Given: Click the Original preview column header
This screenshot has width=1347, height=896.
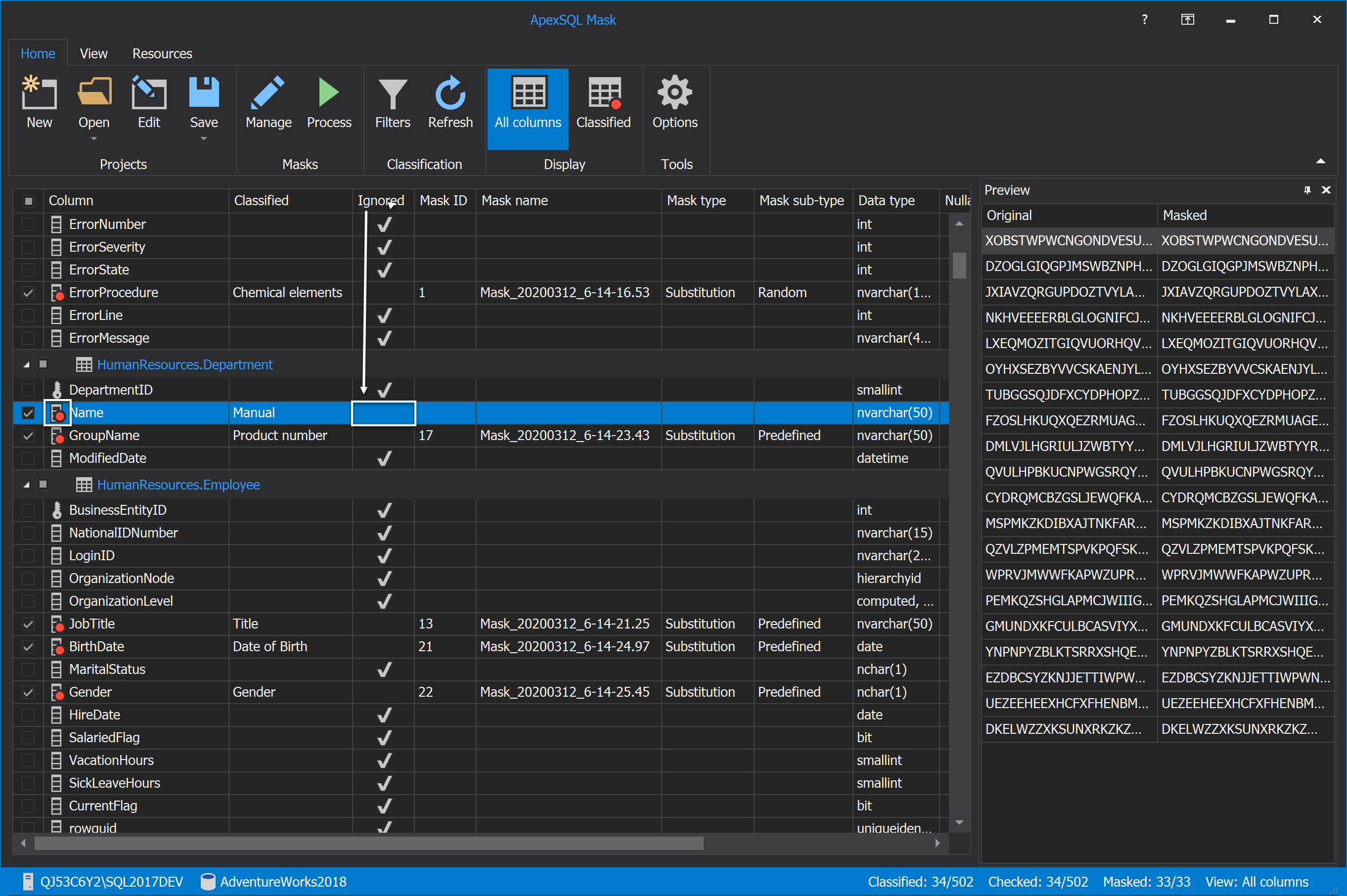Looking at the screenshot, I should point(1069,216).
